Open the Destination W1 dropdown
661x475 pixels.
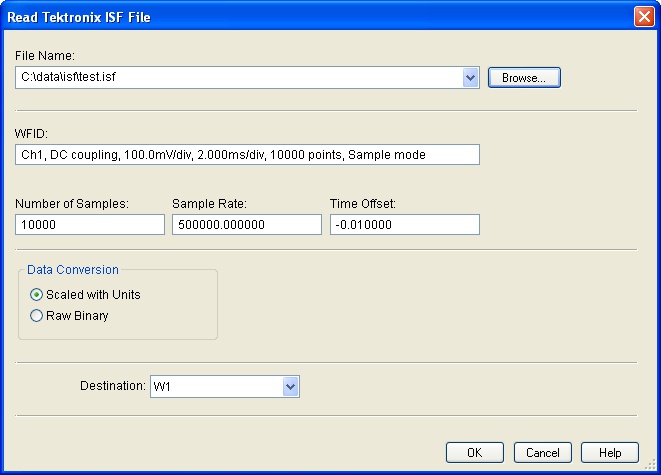click(x=290, y=386)
